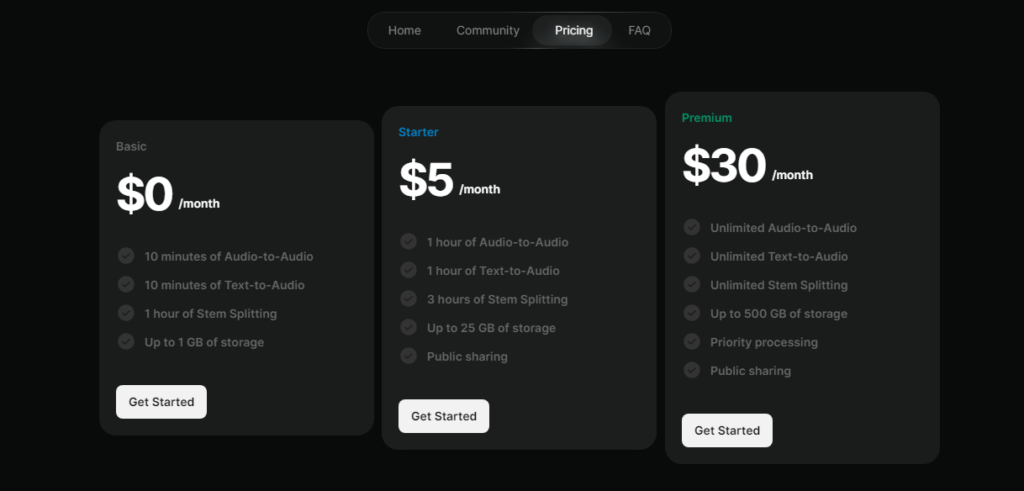This screenshot has height=491, width=1024.
Task: Click checkmark icon next to 1 hour of Text-to-Audio
Action: (408, 270)
